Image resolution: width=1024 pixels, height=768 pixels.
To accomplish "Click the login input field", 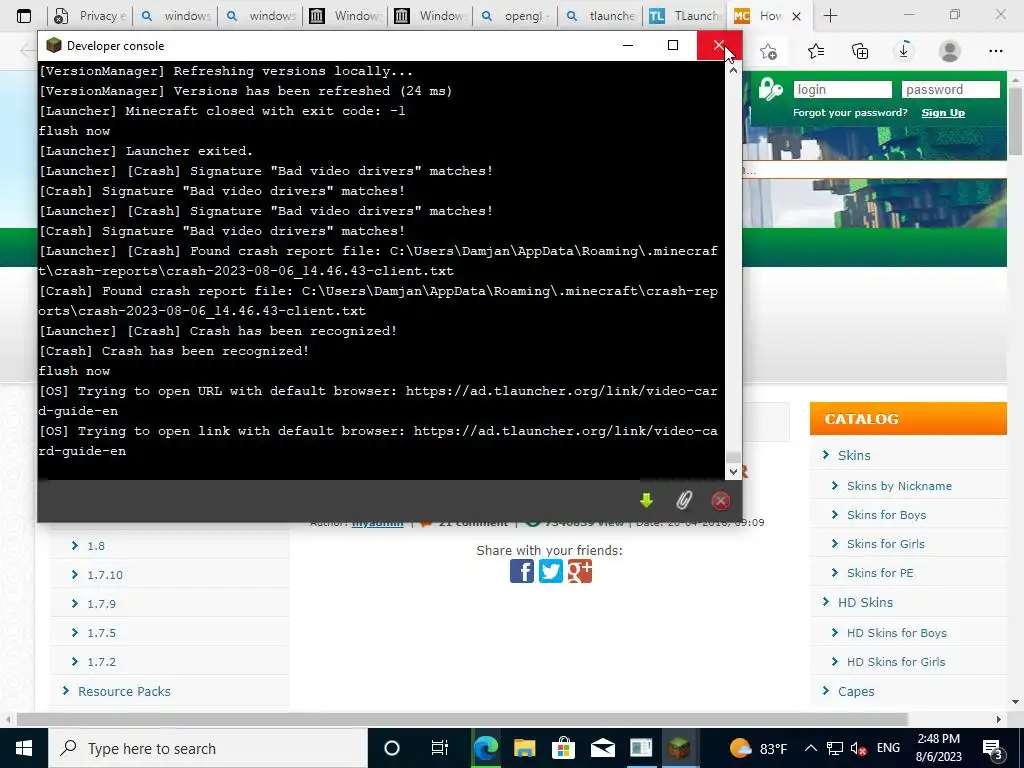I will (842, 89).
